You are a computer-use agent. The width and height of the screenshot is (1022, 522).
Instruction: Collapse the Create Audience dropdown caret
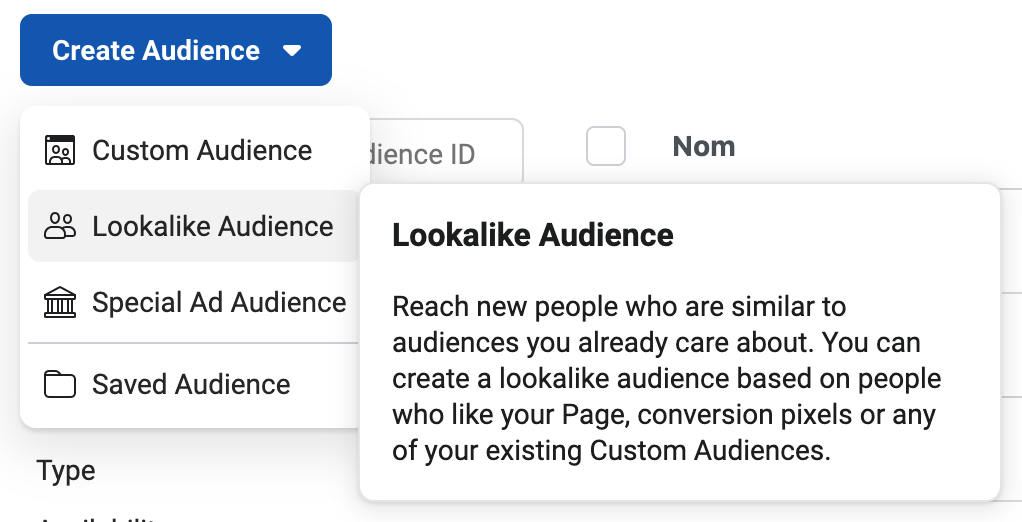click(292, 51)
